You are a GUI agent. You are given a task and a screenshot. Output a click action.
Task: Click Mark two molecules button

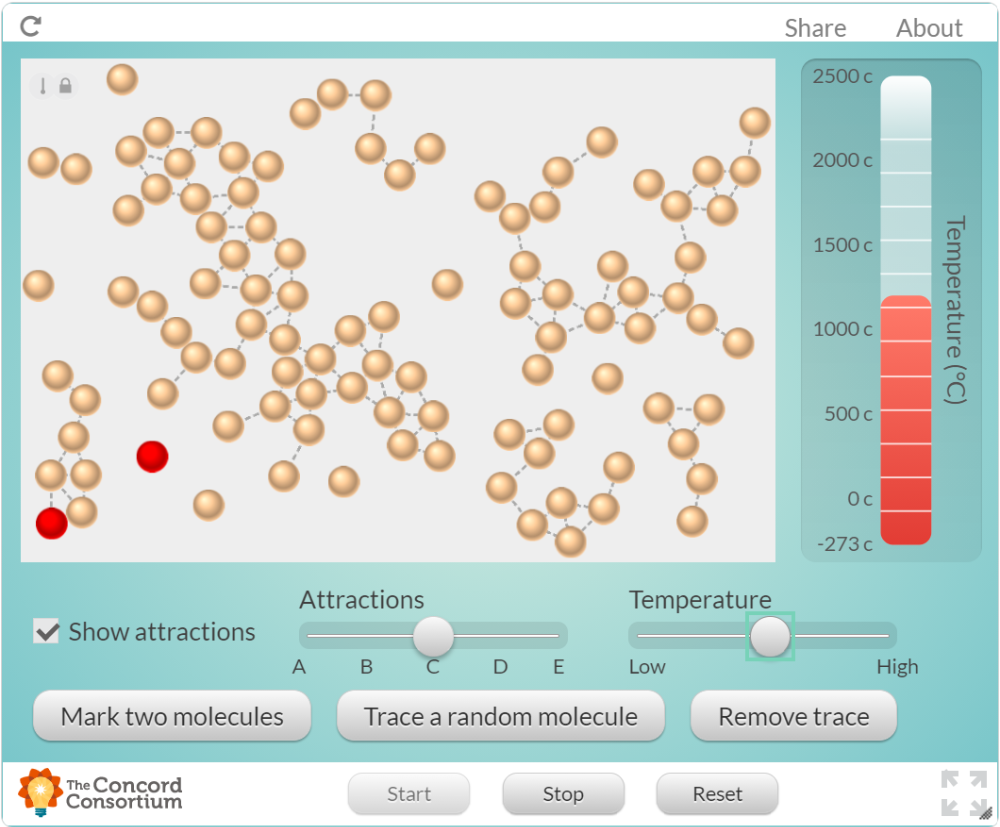(x=172, y=716)
